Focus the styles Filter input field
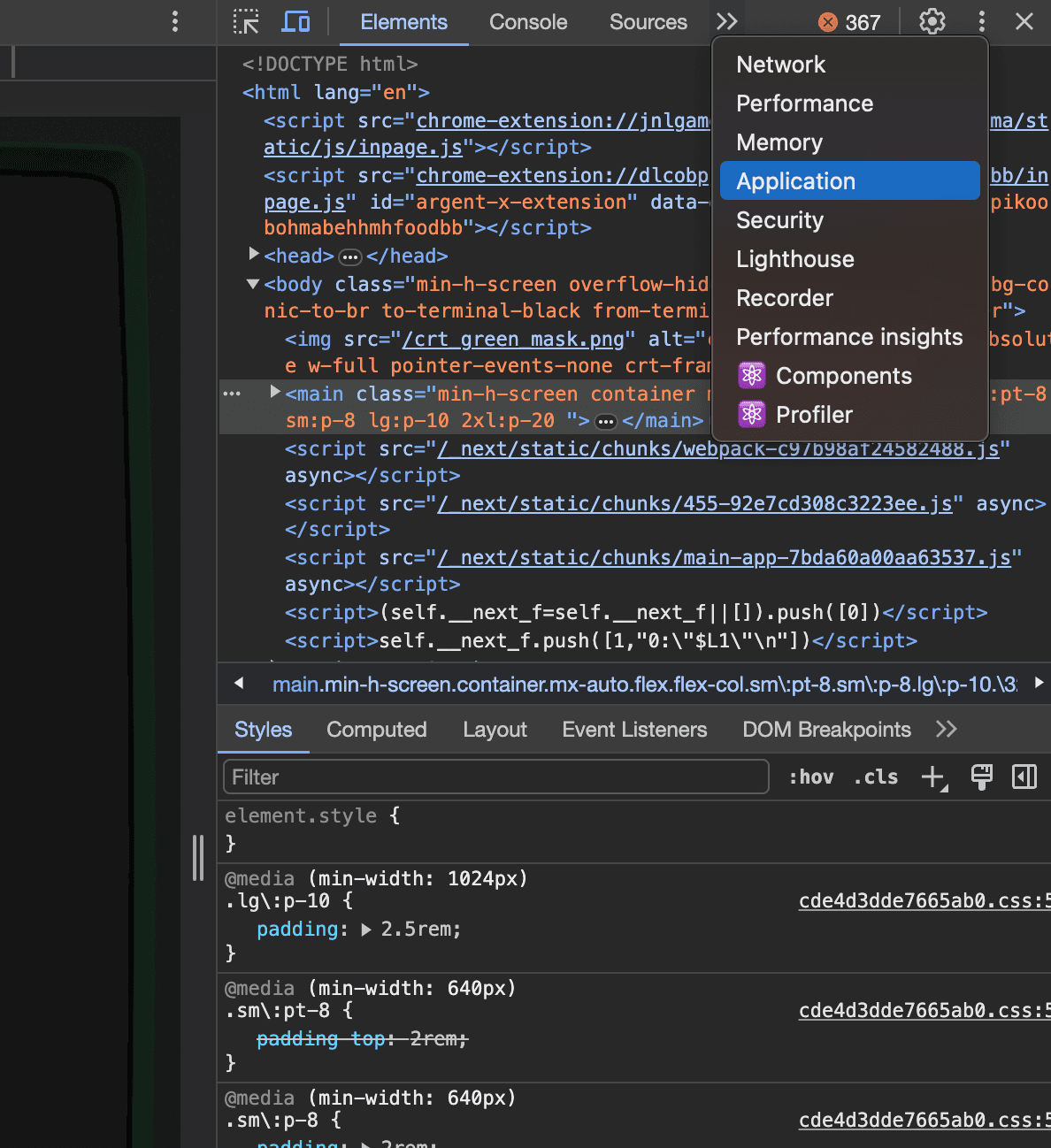The image size is (1051, 1148). coord(496,777)
